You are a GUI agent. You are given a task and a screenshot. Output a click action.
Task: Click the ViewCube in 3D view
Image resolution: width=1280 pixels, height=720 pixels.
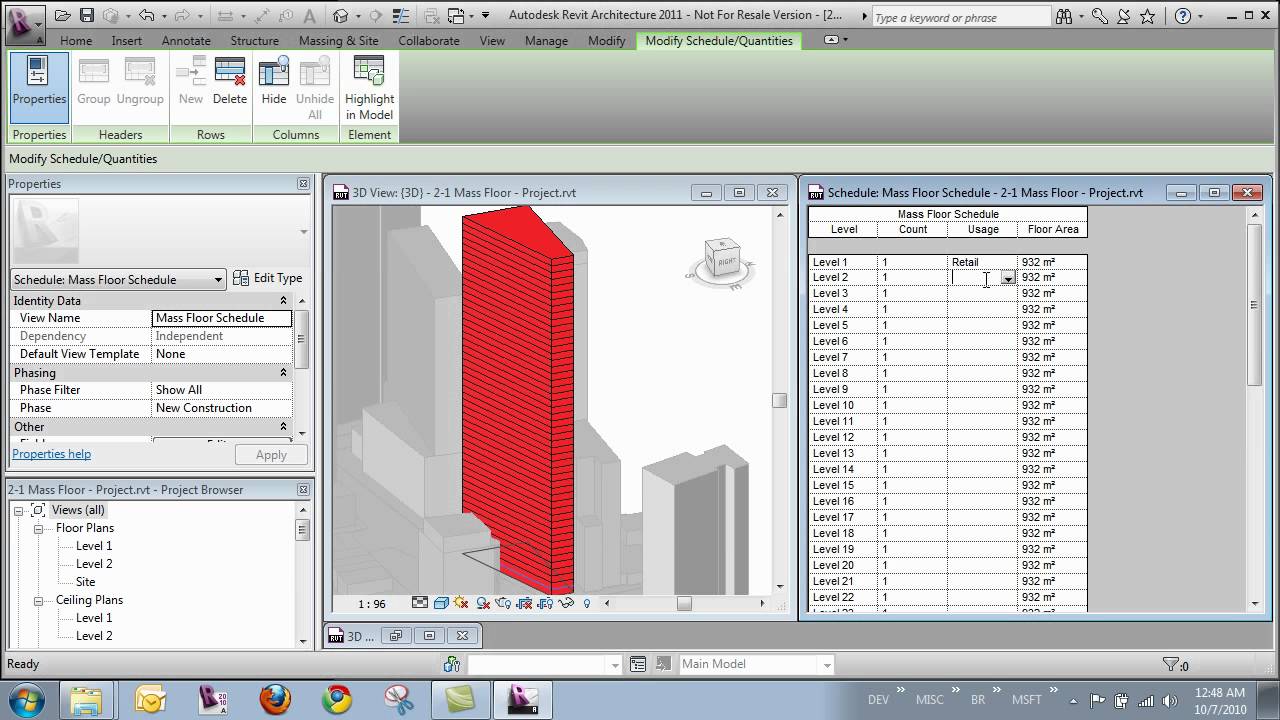pyautogui.click(x=721, y=261)
